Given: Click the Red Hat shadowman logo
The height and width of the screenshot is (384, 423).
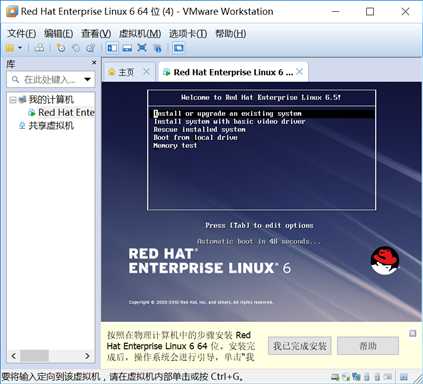Looking at the screenshot, I should 385,261.
